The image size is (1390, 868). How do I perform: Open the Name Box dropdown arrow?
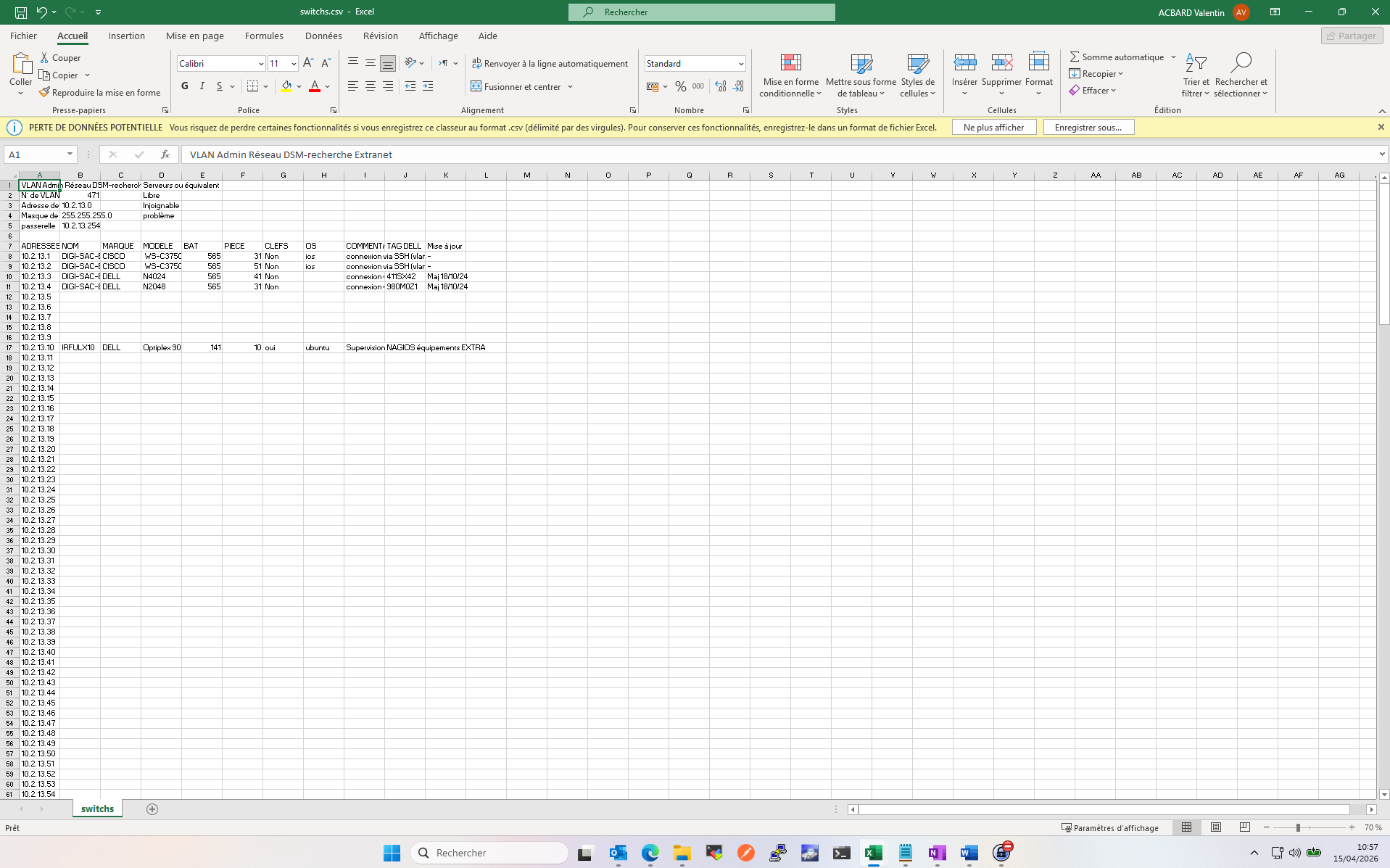[70, 154]
